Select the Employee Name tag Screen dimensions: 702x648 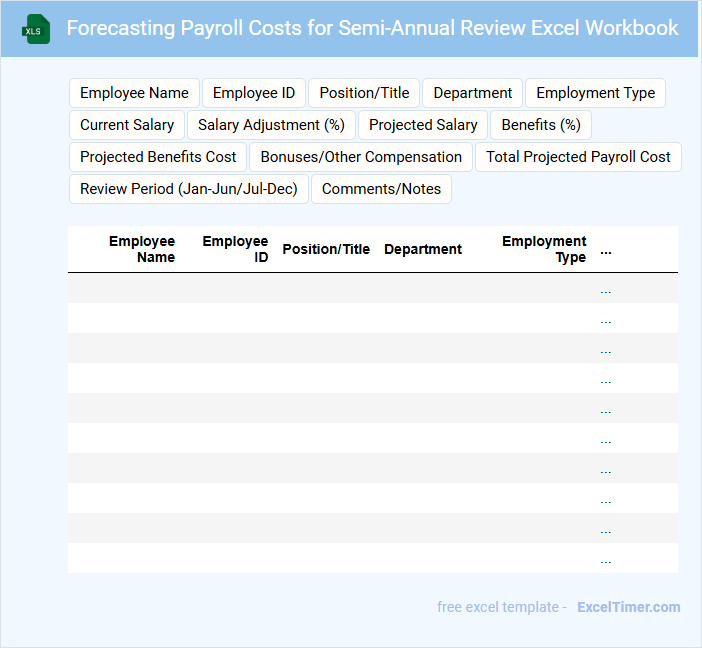tap(134, 93)
